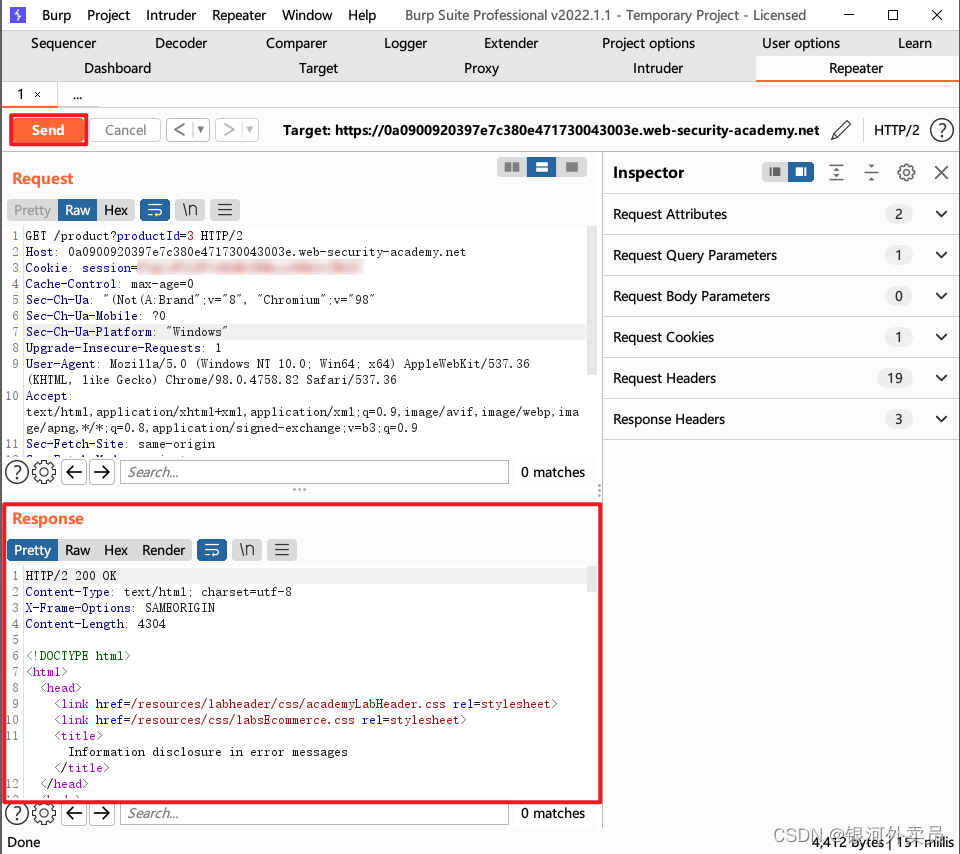Go back in request history
The height and width of the screenshot is (854, 960).
click(x=179, y=130)
